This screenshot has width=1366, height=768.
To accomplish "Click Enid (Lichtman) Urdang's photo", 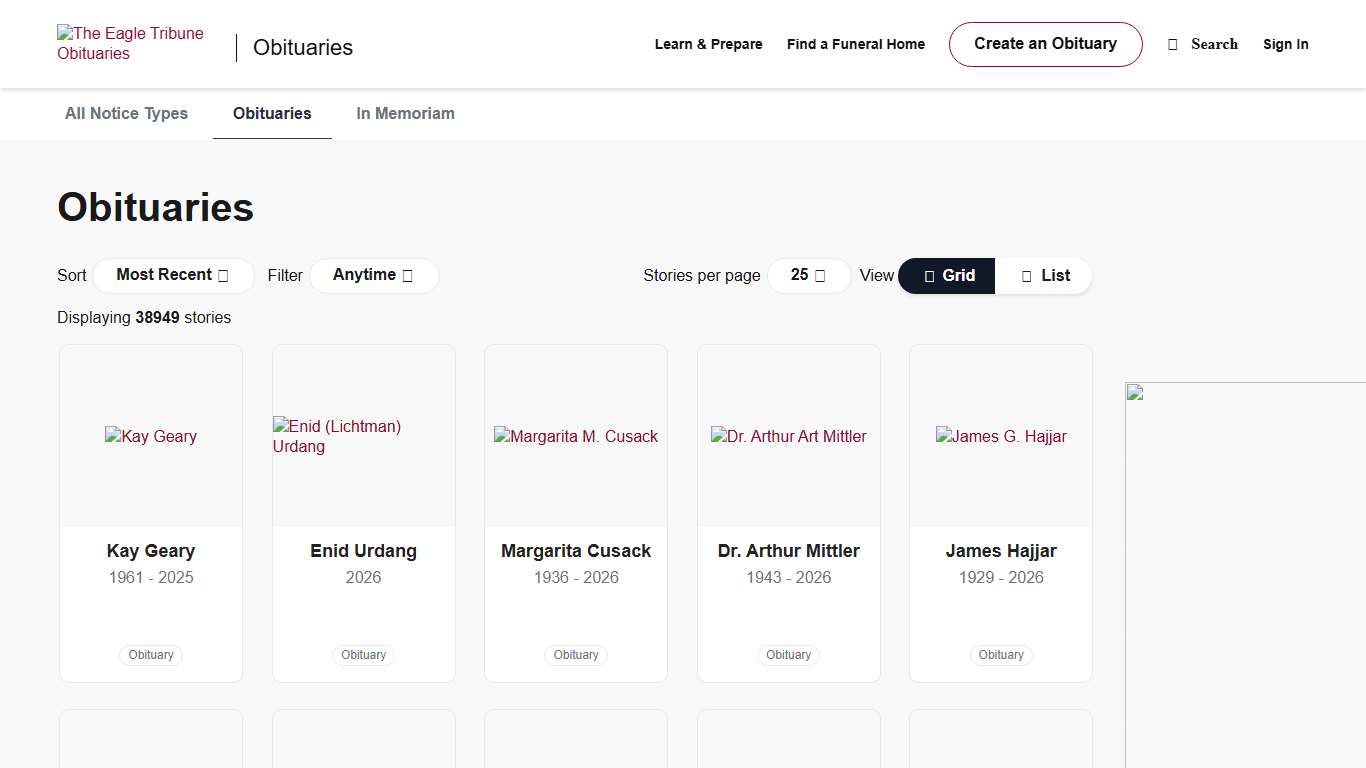I will click(x=363, y=436).
